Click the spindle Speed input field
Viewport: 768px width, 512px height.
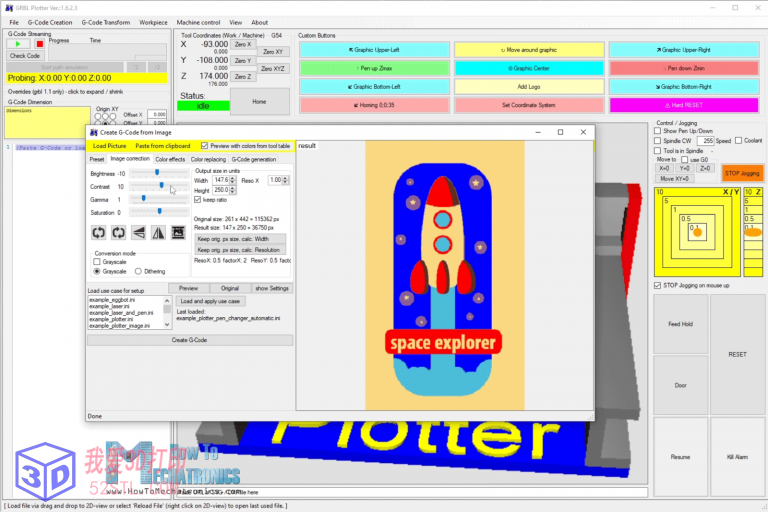(705, 141)
